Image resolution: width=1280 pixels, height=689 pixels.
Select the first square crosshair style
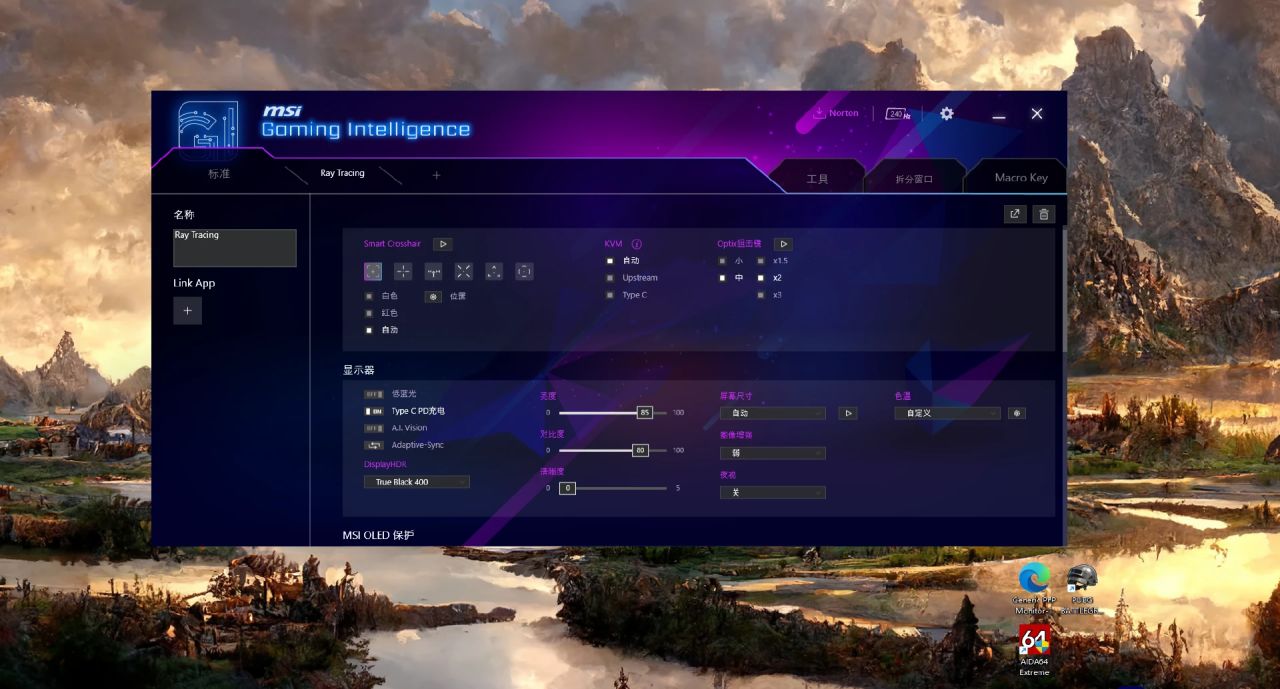373,271
